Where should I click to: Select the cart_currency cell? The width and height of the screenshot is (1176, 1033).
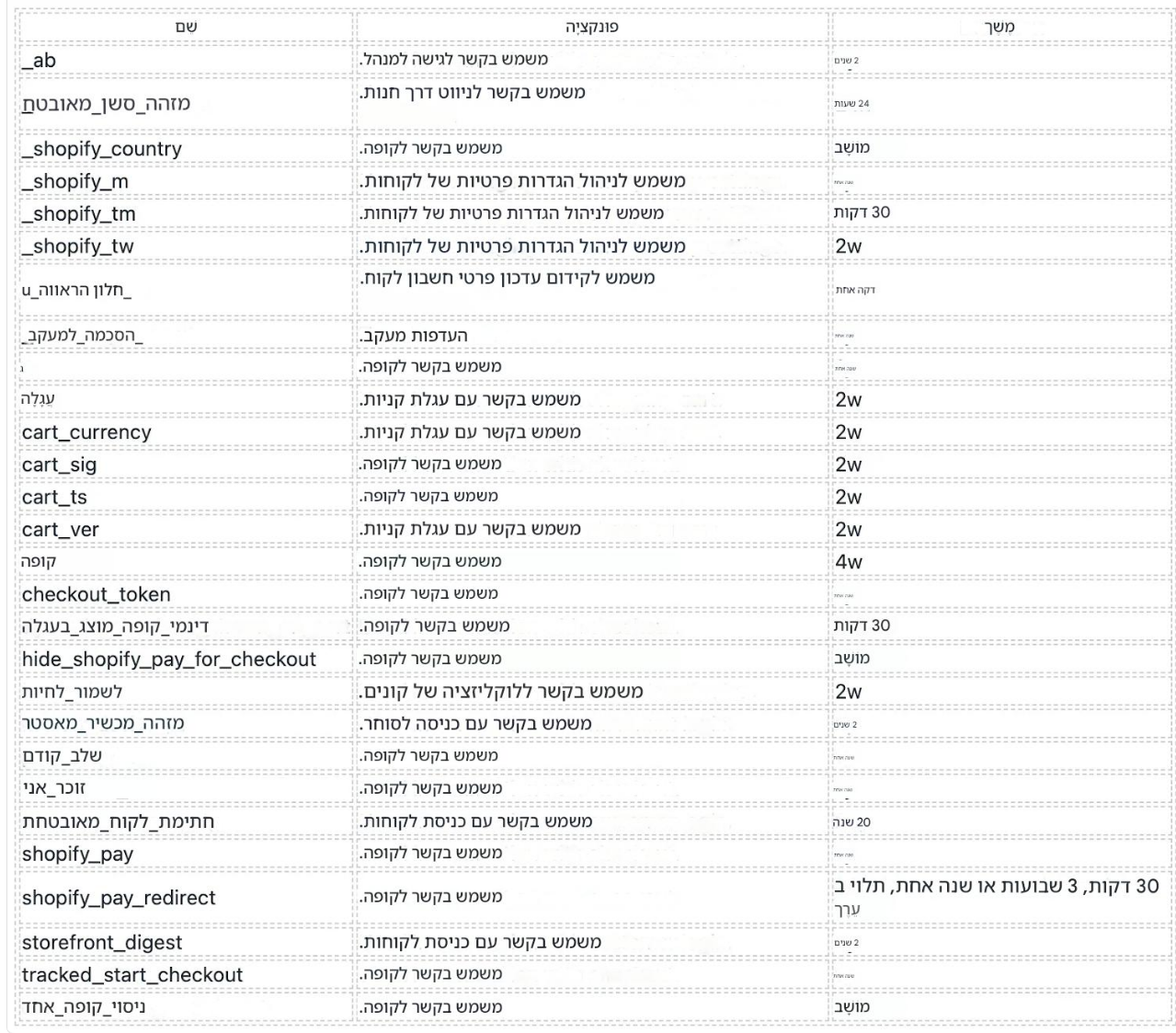point(86,432)
